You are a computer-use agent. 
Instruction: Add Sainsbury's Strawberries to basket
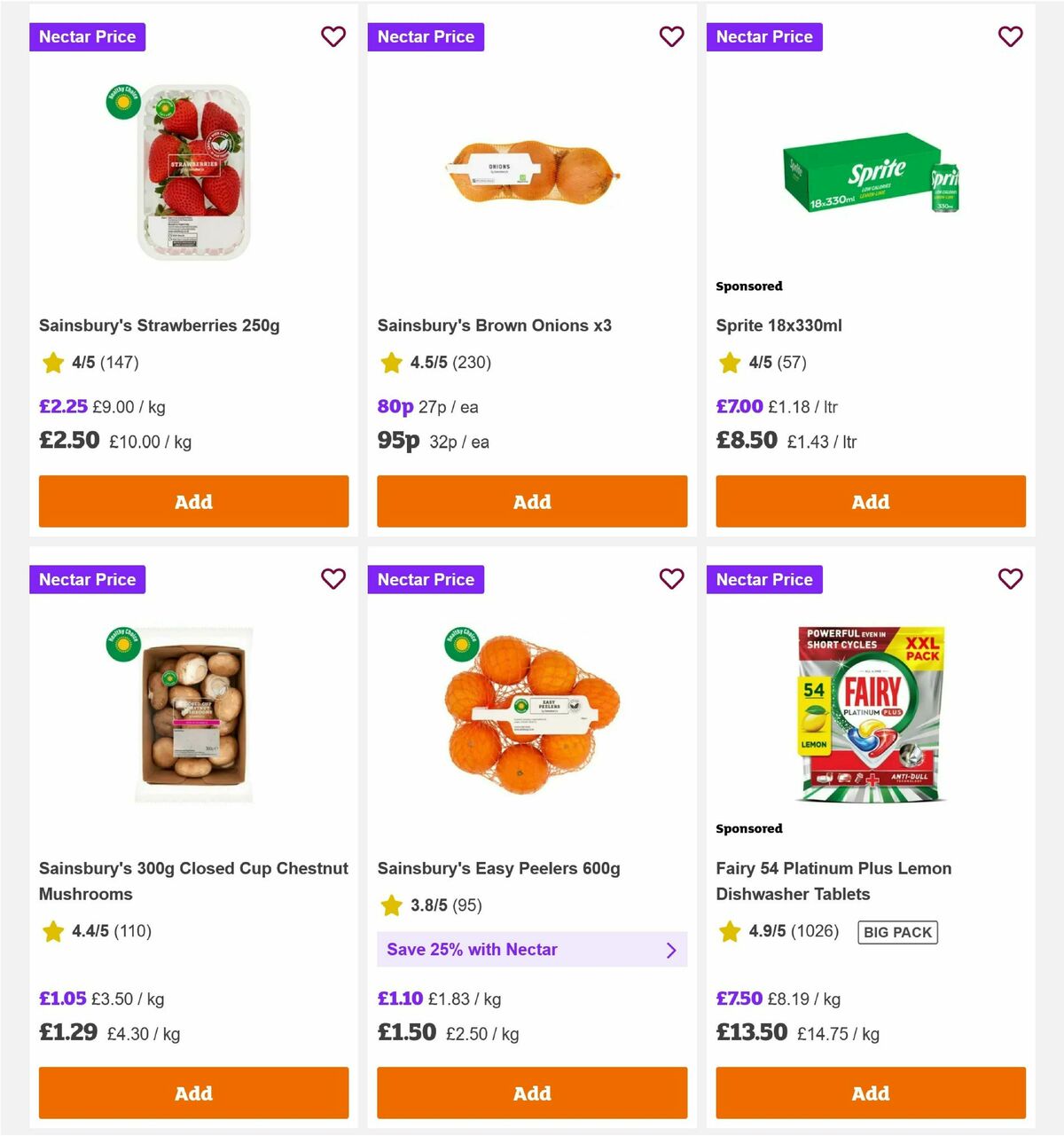(193, 501)
